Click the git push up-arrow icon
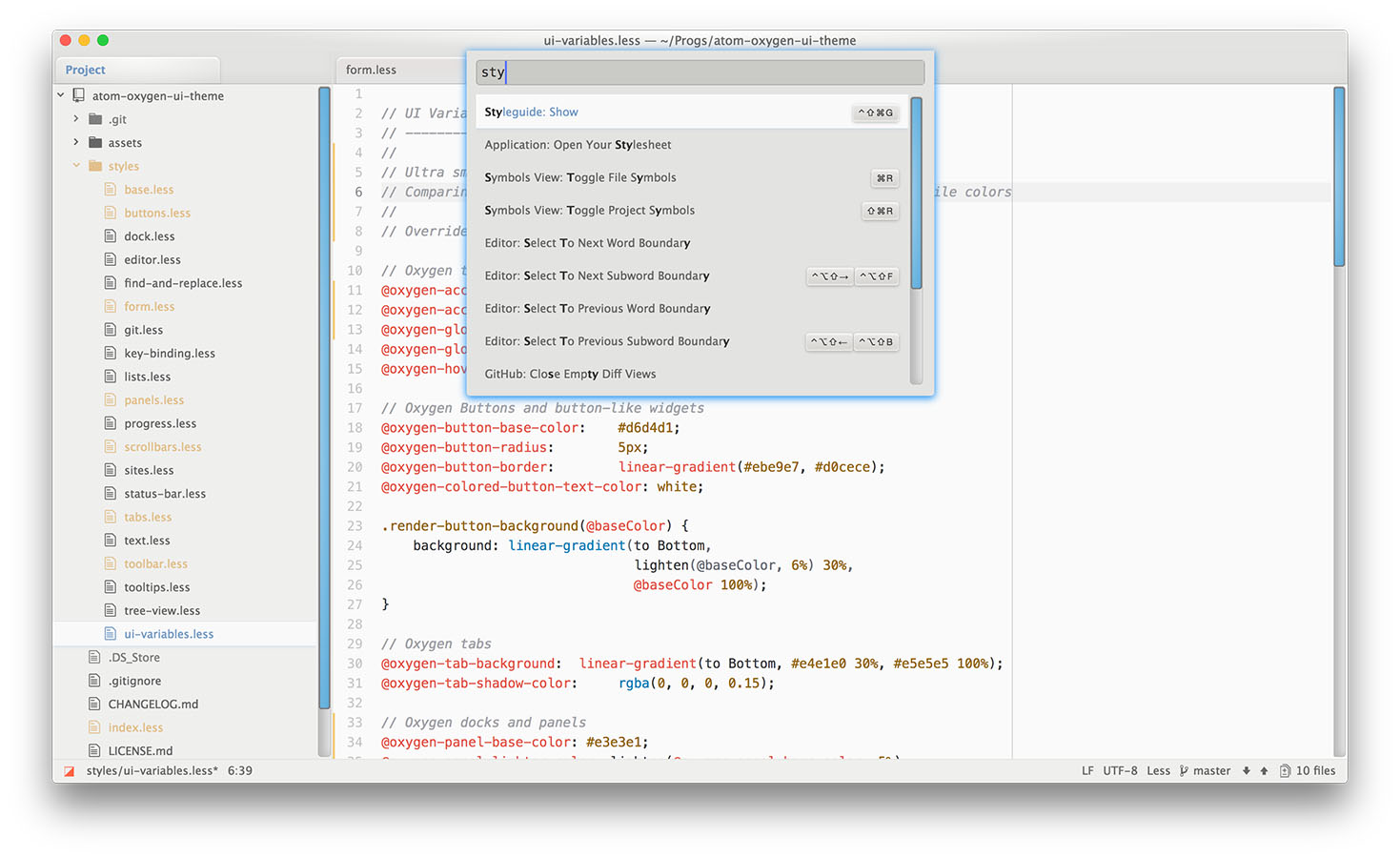The height and width of the screenshot is (858, 1400). click(x=1264, y=771)
